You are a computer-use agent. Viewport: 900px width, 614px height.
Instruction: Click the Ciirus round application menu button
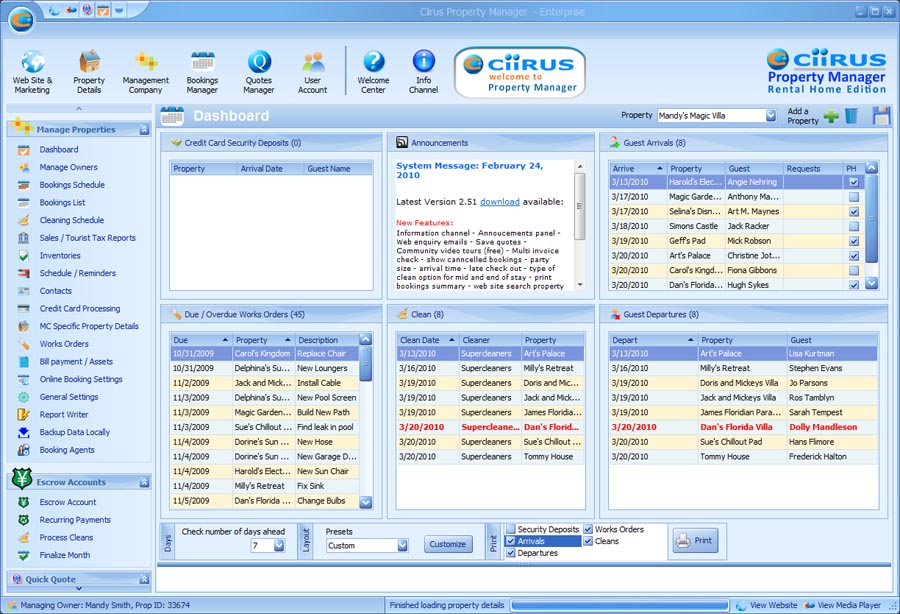(x=22, y=20)
